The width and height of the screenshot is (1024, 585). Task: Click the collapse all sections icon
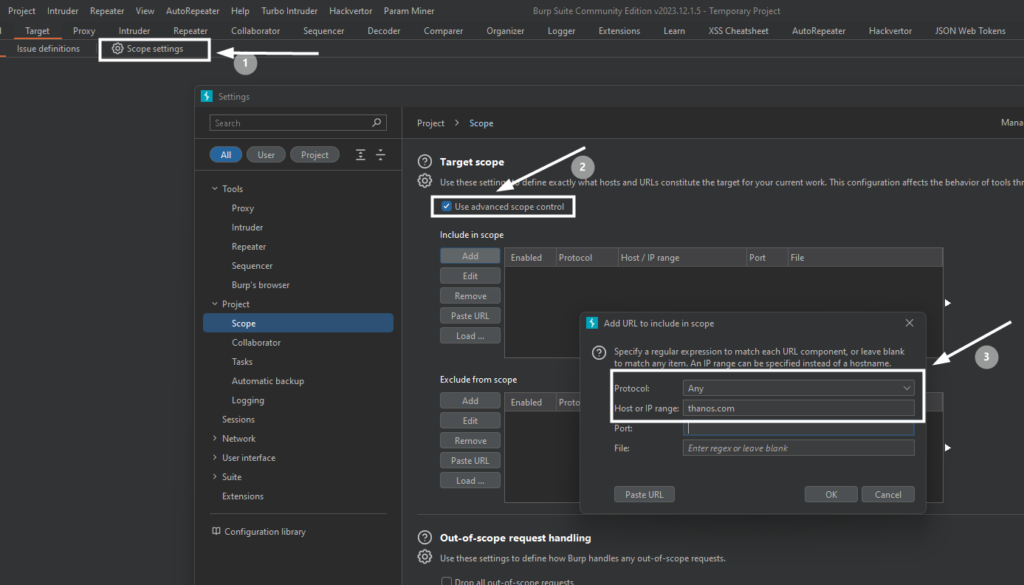pos(381,155)
